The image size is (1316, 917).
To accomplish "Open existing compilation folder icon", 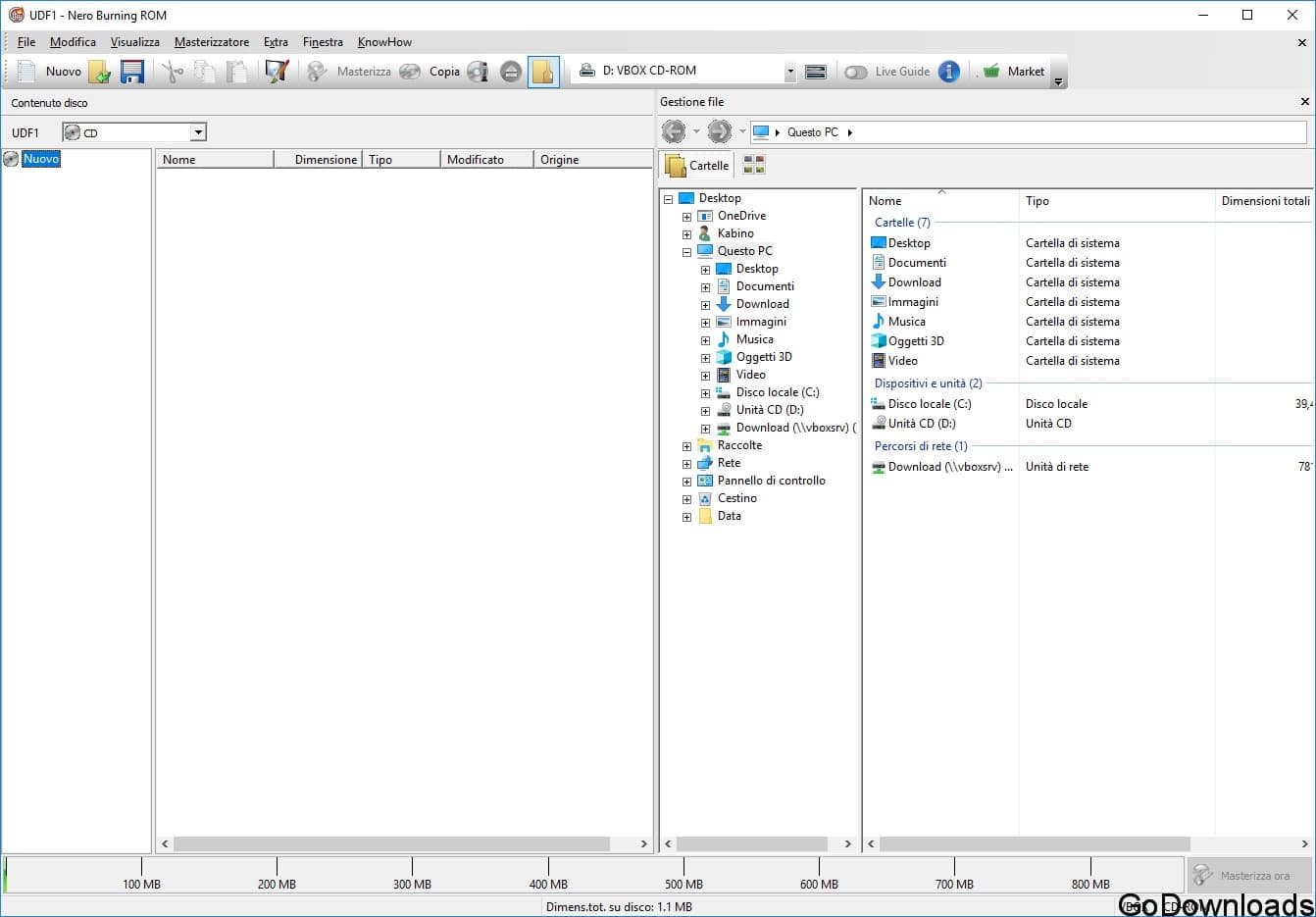I will [x=99, y=72].
